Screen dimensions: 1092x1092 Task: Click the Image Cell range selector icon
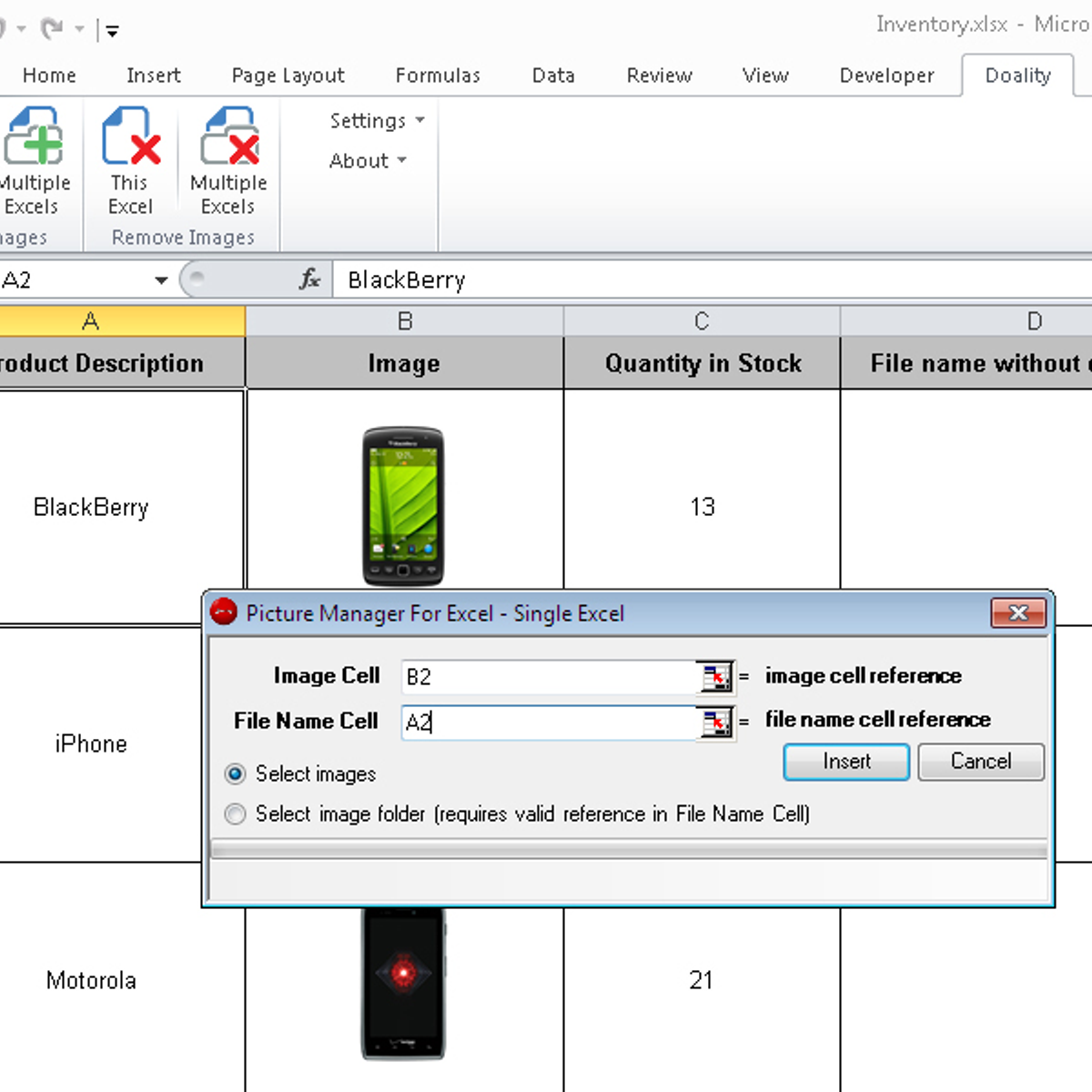(716, 676)
